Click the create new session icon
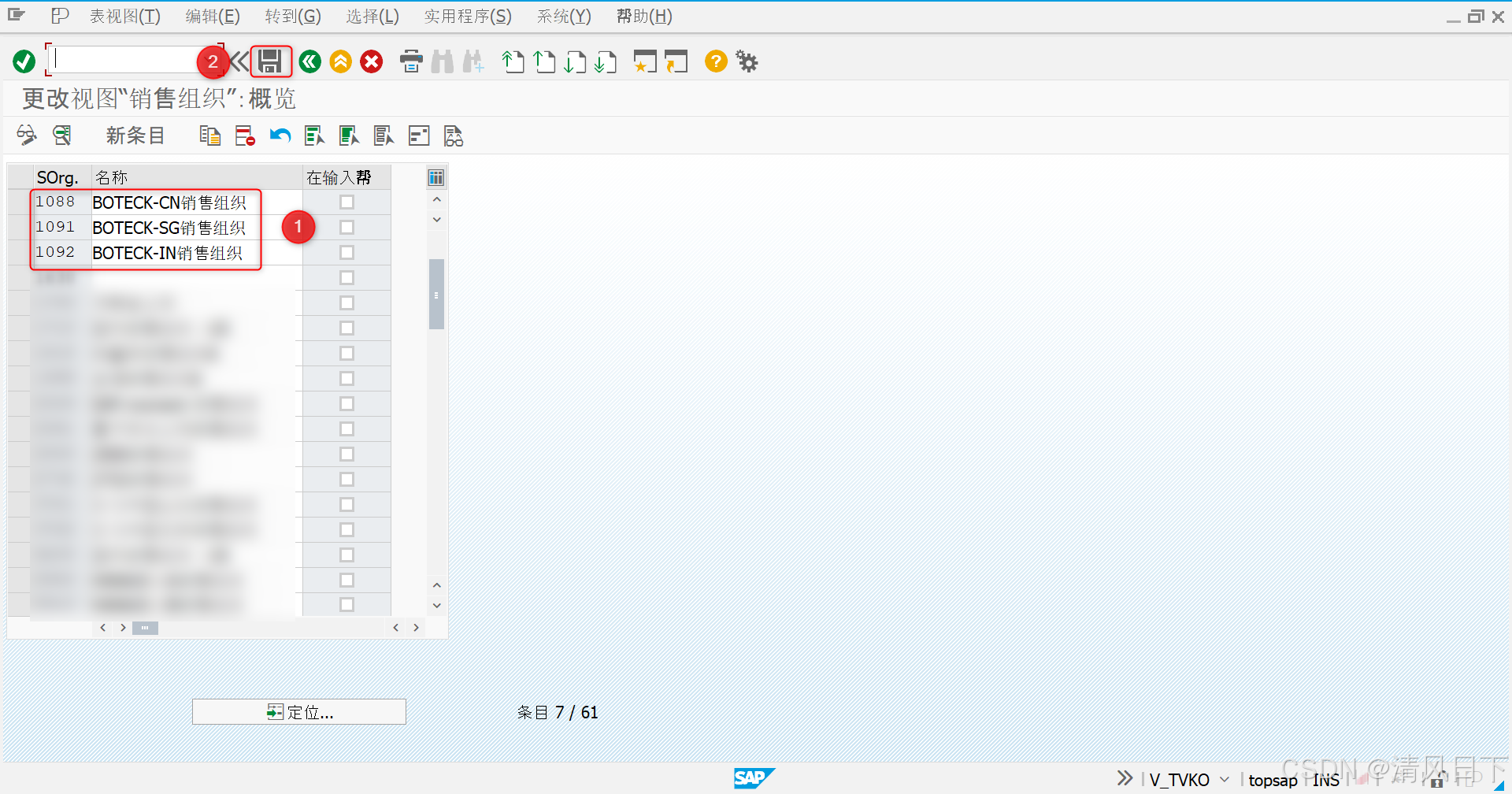This screenshot has height=794, width=1512. (x=645, y=61)
